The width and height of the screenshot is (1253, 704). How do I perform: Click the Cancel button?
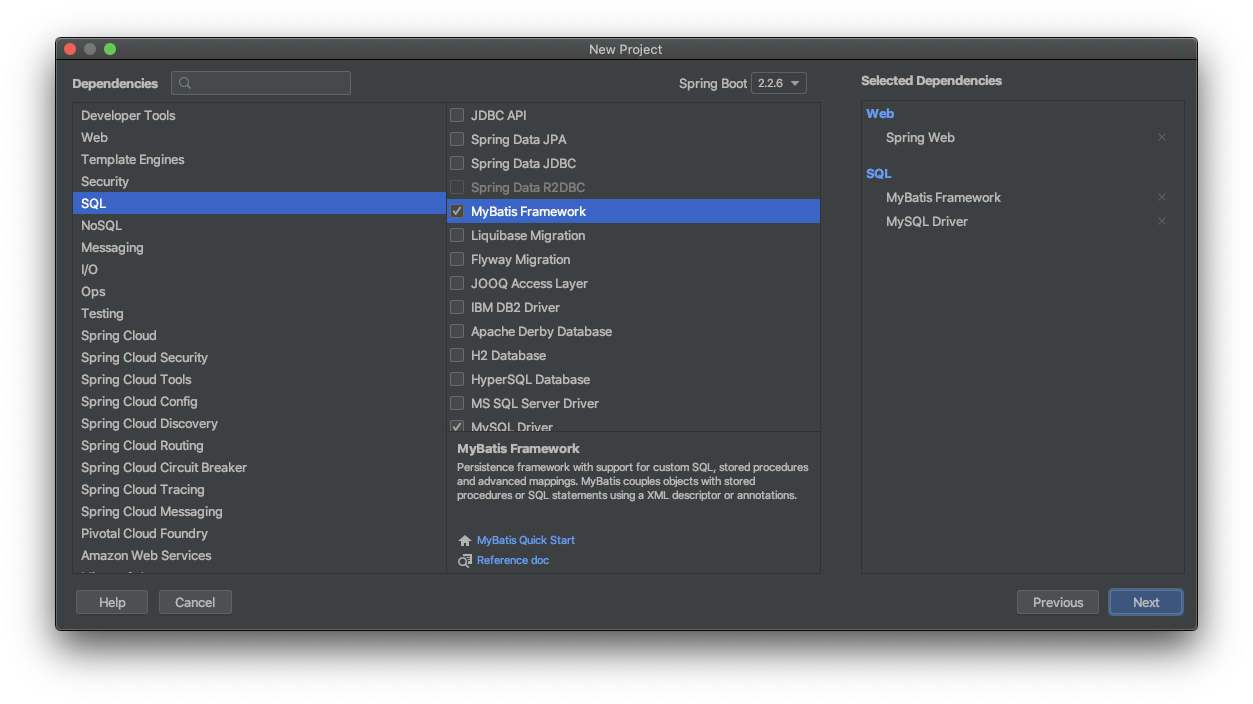pos(195,602)
